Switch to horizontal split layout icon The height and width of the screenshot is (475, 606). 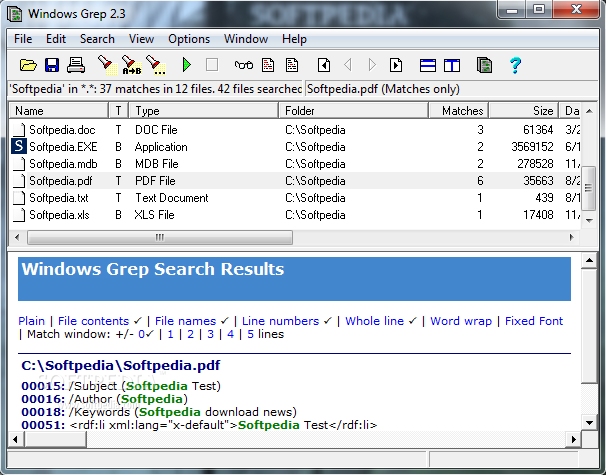point(428,65)
